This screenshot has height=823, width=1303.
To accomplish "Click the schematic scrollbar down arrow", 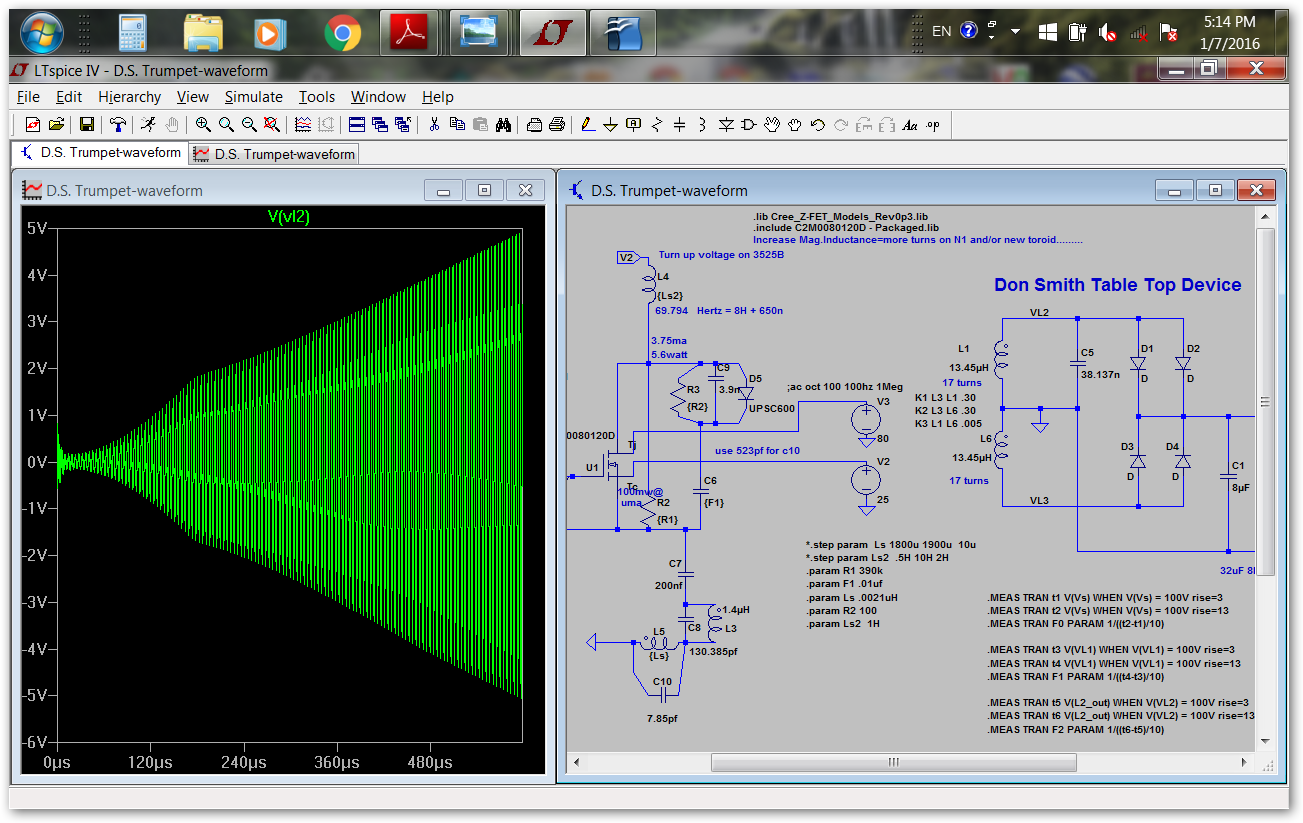I will click(1266, 741).
